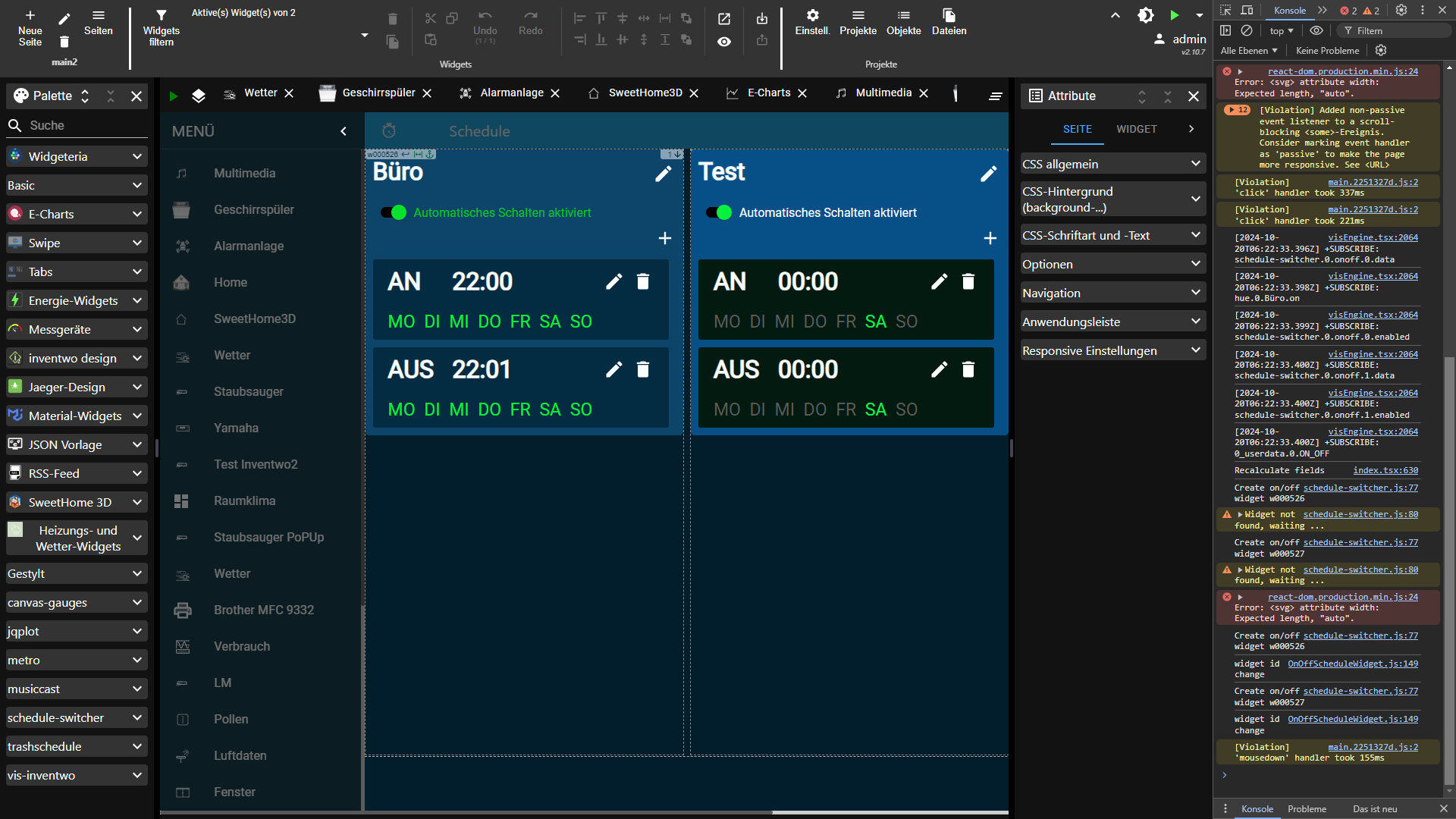Click the delete icon on AN 00:00 schedule
The image size is (1456, 819).
pos(968,281)
